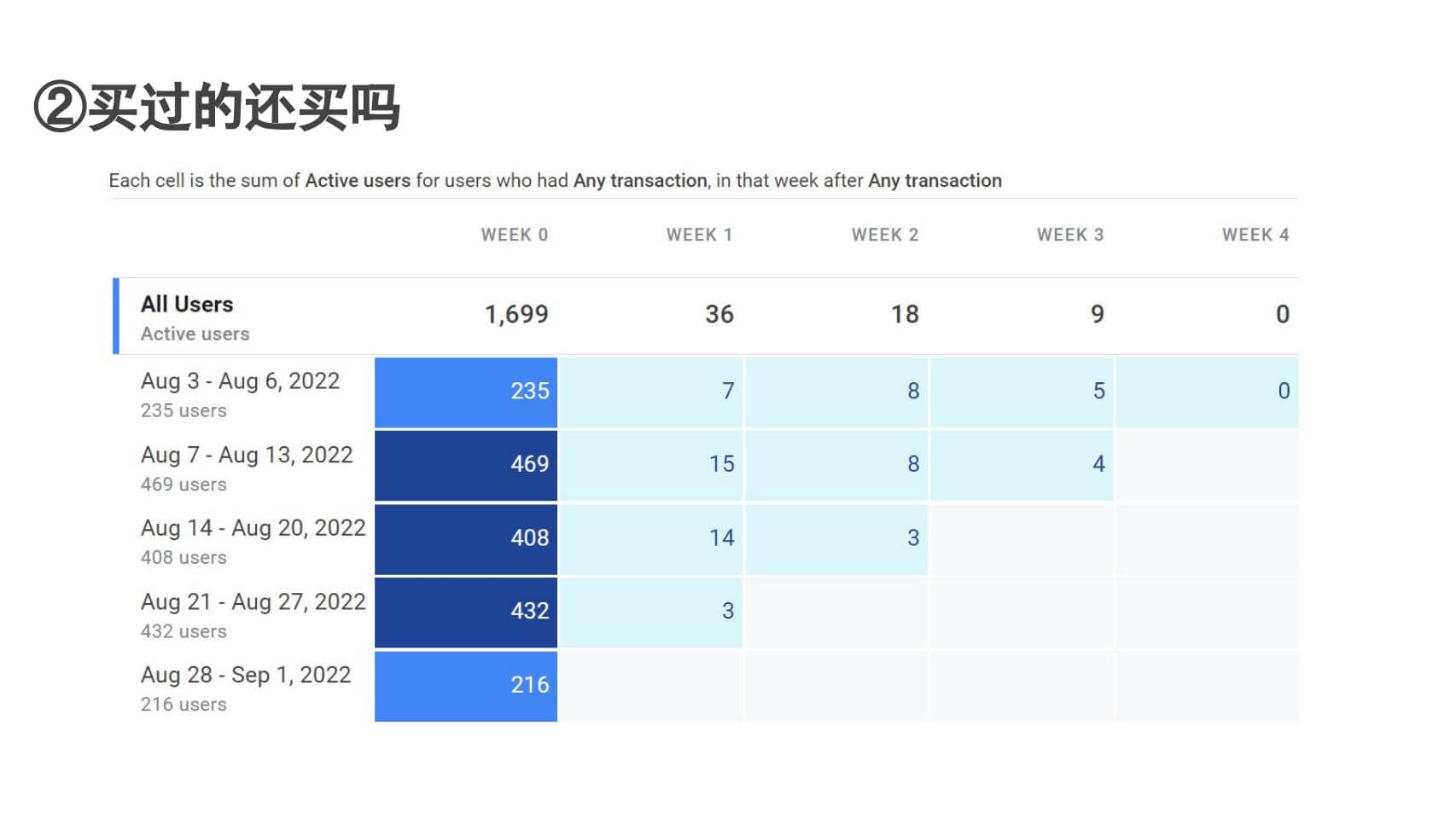Viewport: 1456px width, 819px height.
Task: Select the Week 1 cell showing 14
Action: (651, 538)
